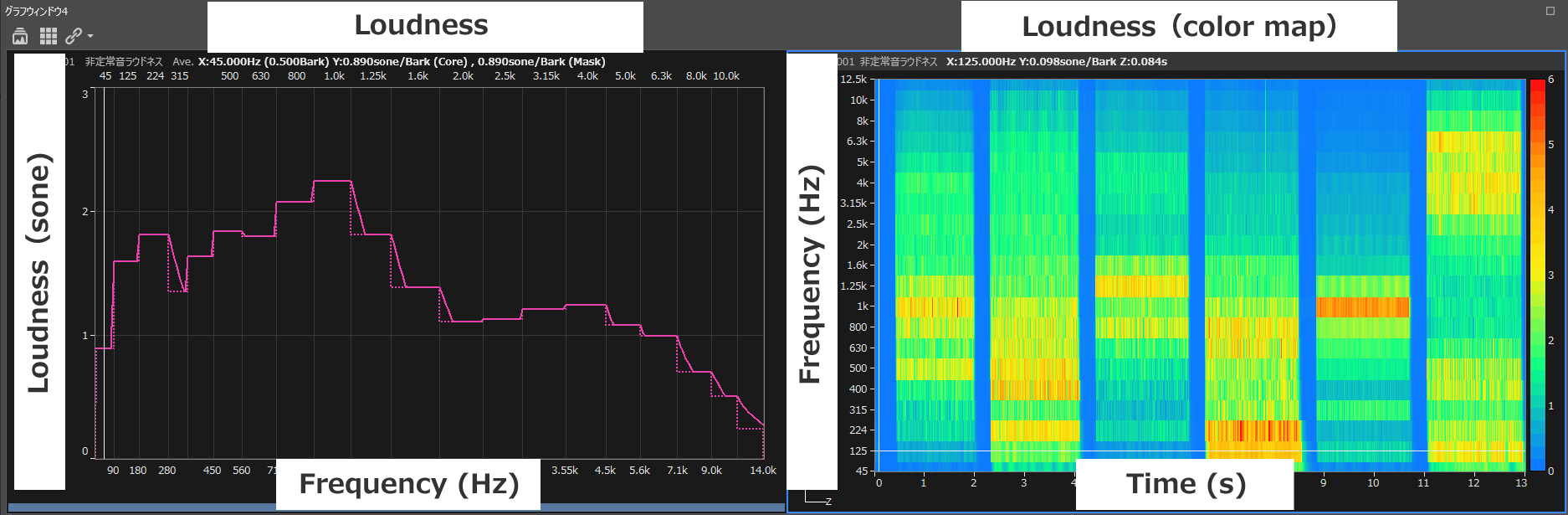Click 非定常音ラウドネス label in left graph header
Screen dimensions: 1568x515
(x=124, y=62)
